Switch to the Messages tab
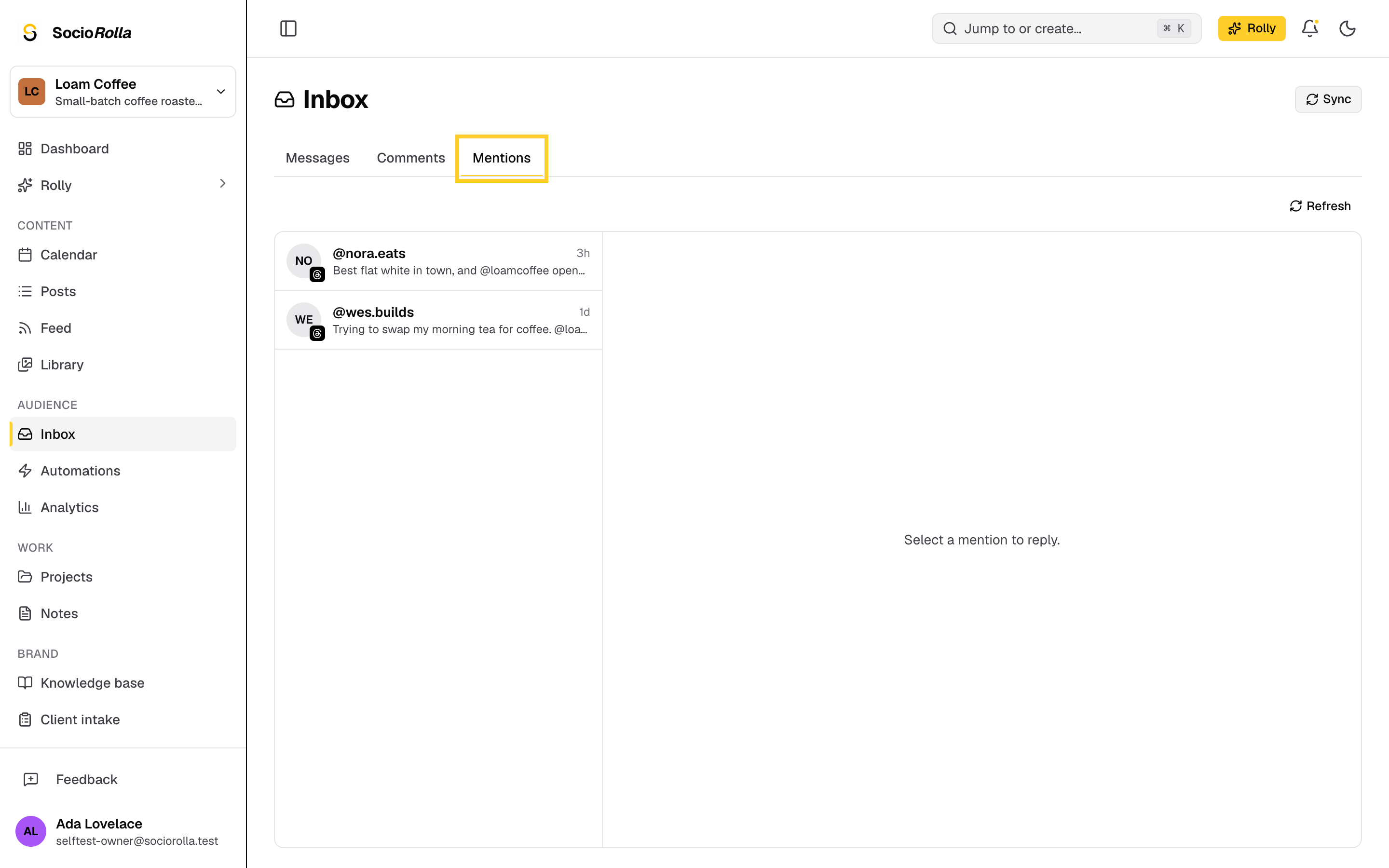Viewport: 1389px width, 868px height. click(x=317, y=158)
